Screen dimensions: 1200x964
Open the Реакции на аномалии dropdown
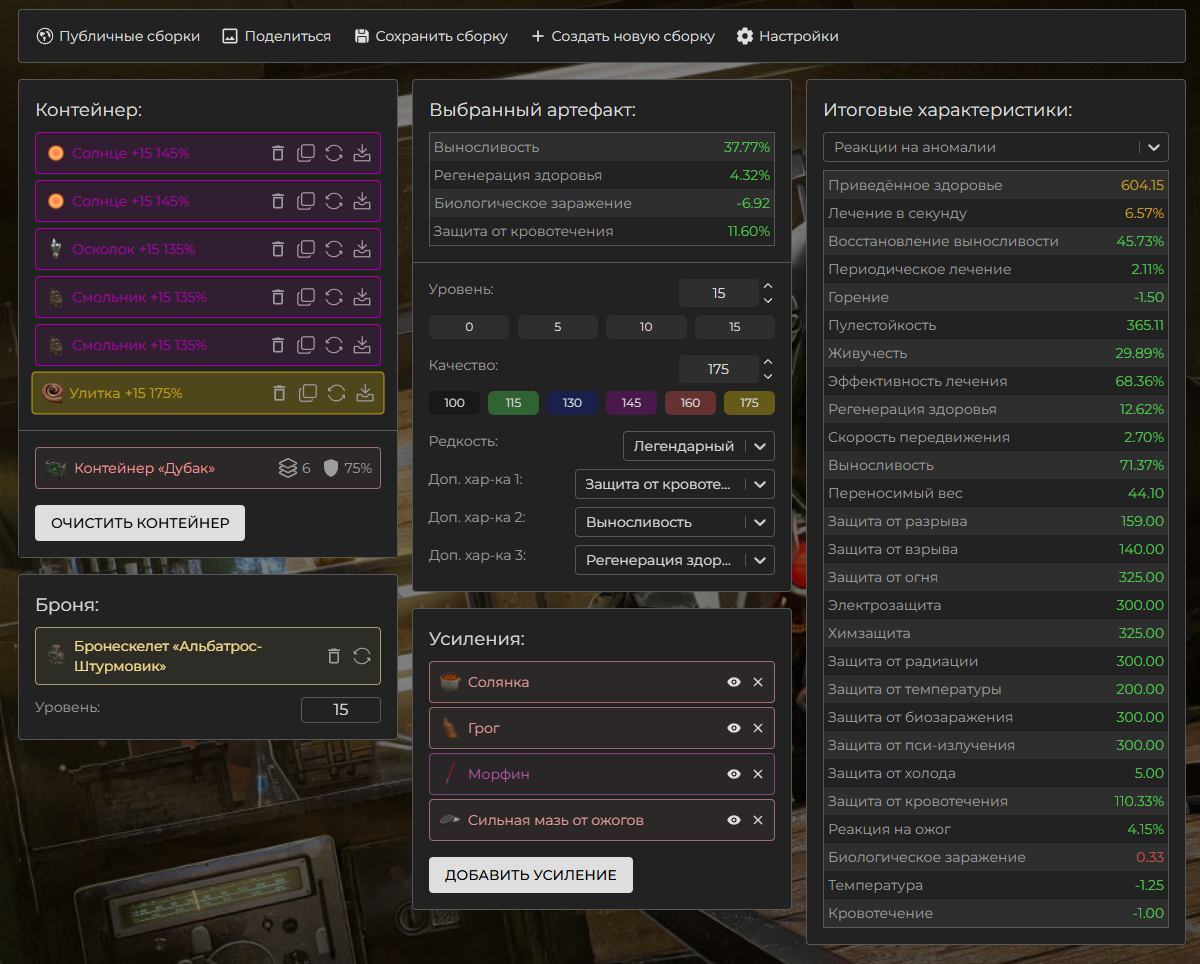pyautogui.click(x=995, y=147)
